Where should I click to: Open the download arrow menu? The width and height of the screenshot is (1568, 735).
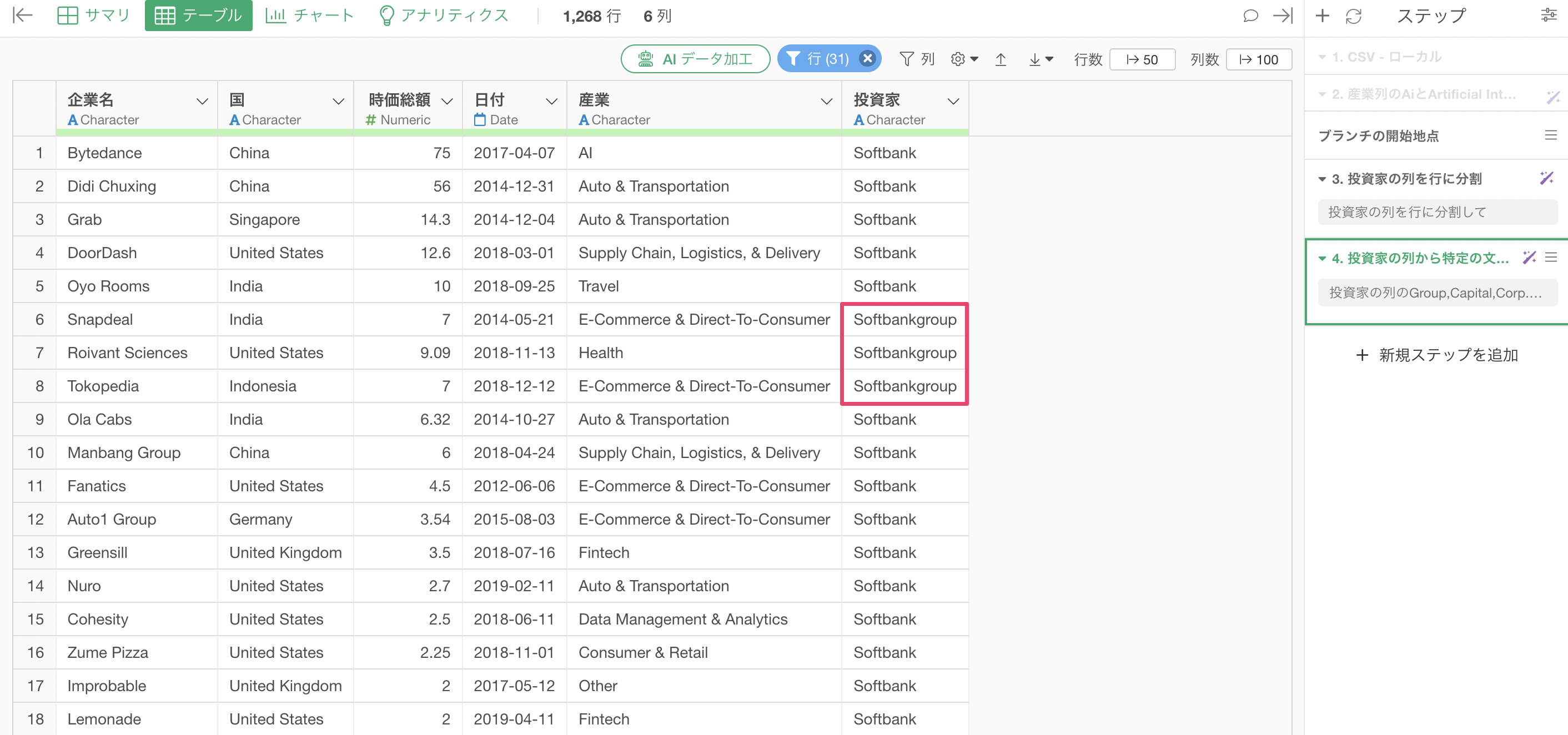pyautogui.click(x=1041, y=59)
